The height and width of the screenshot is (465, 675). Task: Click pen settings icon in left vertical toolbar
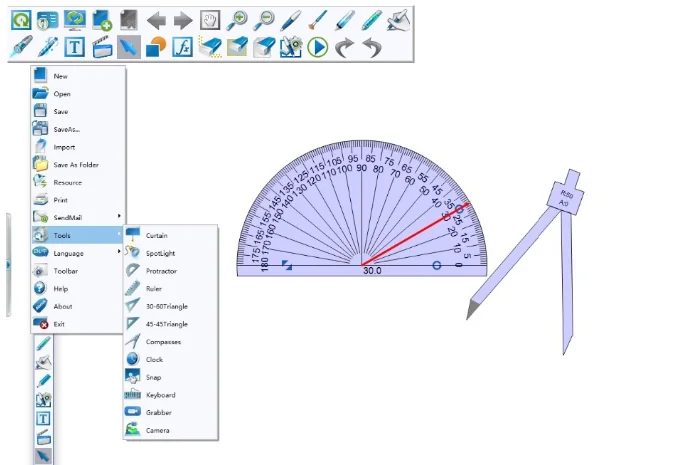point(43,400)
